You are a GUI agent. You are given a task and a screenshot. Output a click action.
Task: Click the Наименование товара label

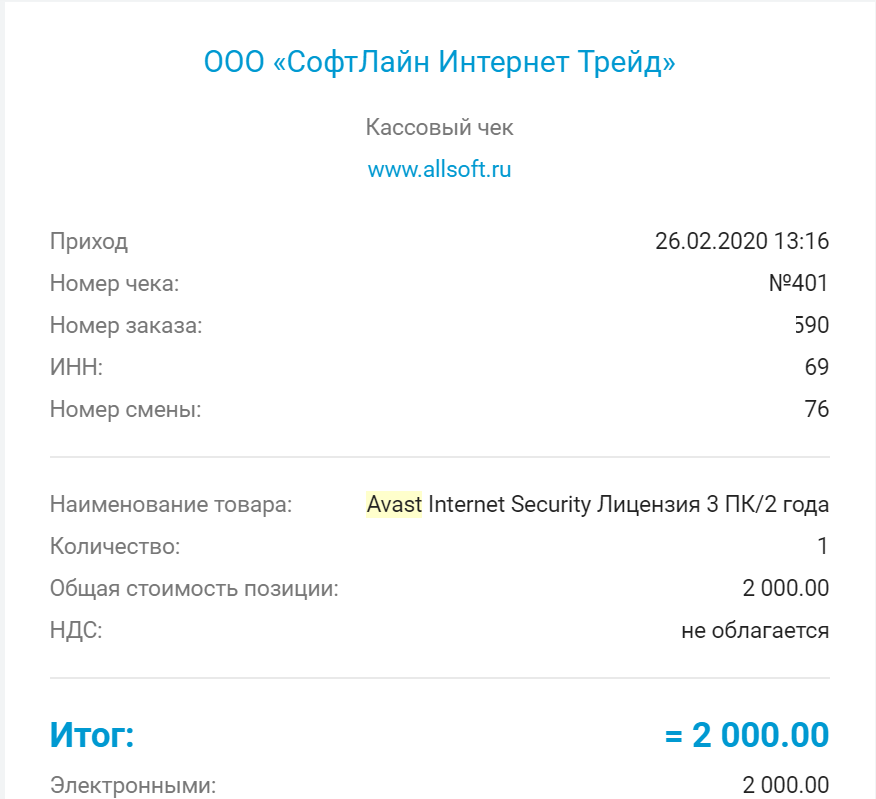(171, 504)
